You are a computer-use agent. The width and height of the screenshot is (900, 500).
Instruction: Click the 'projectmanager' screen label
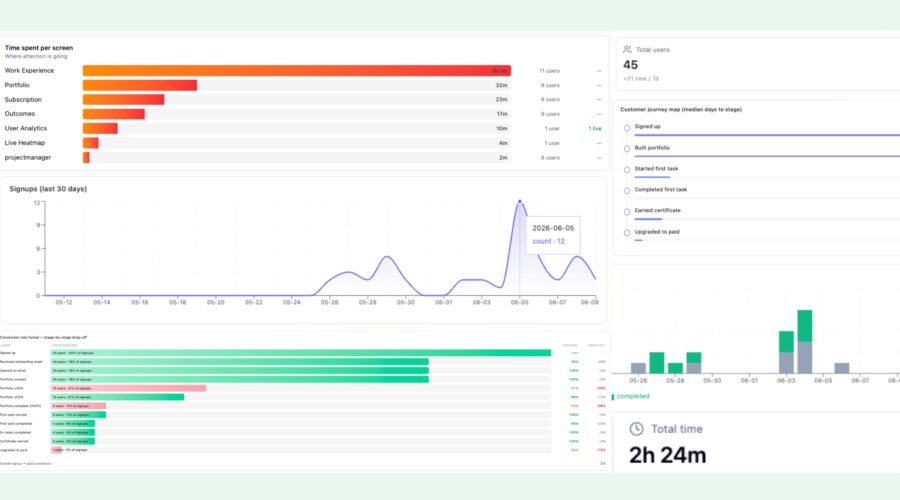coord(28,157)
